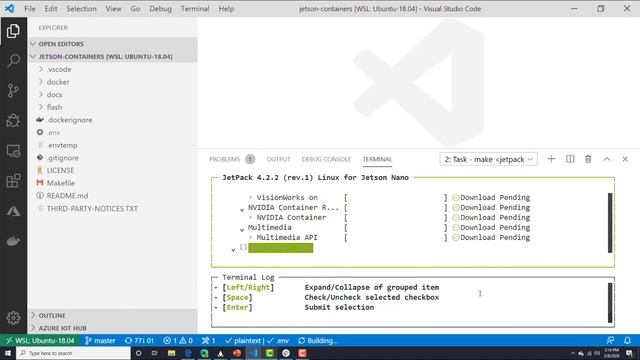Screen dimensions: 640x360
Task: Open Action Center on the taskbar
Action: [x=629, y=353]
